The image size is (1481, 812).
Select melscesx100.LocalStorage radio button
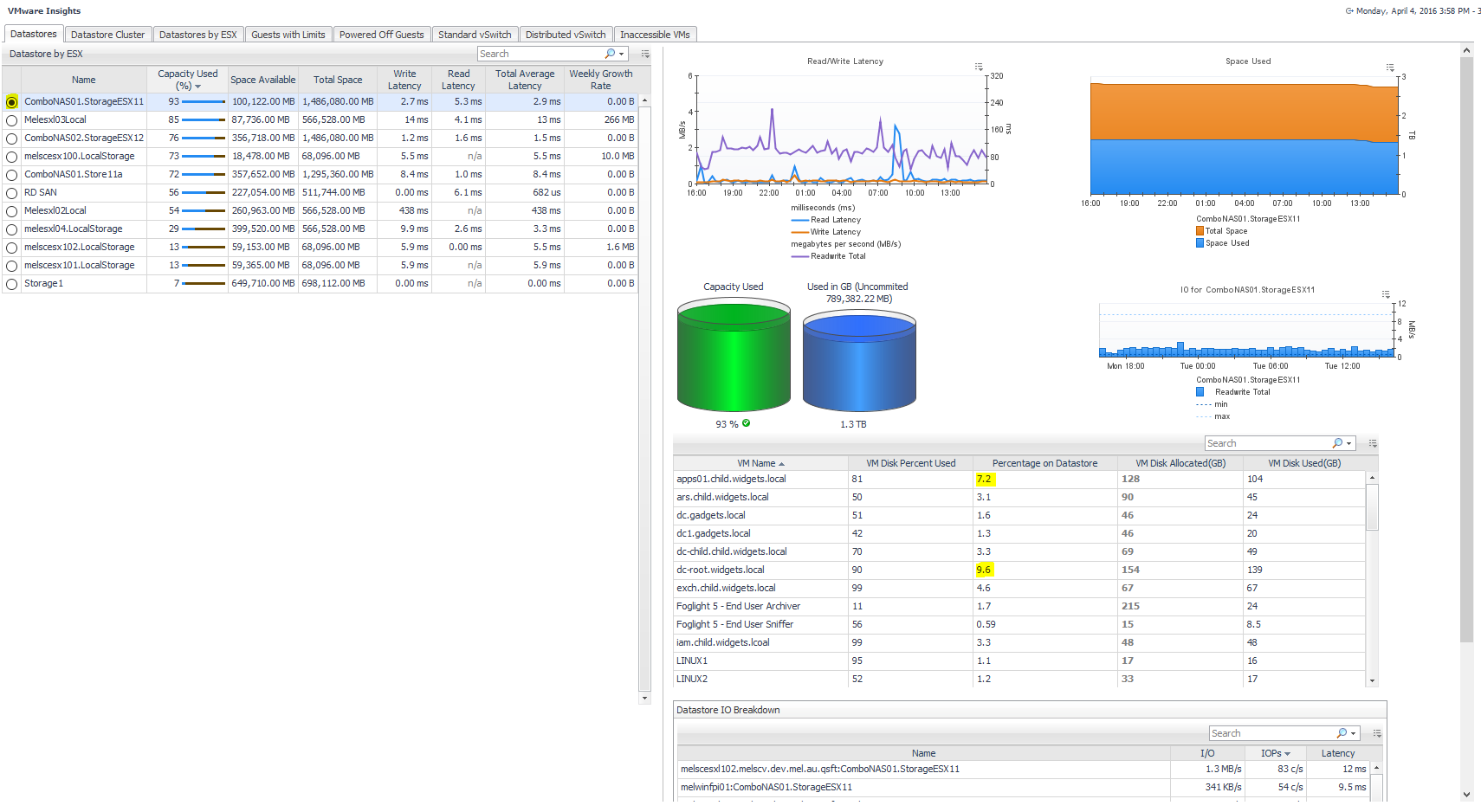tap(11, 157)
